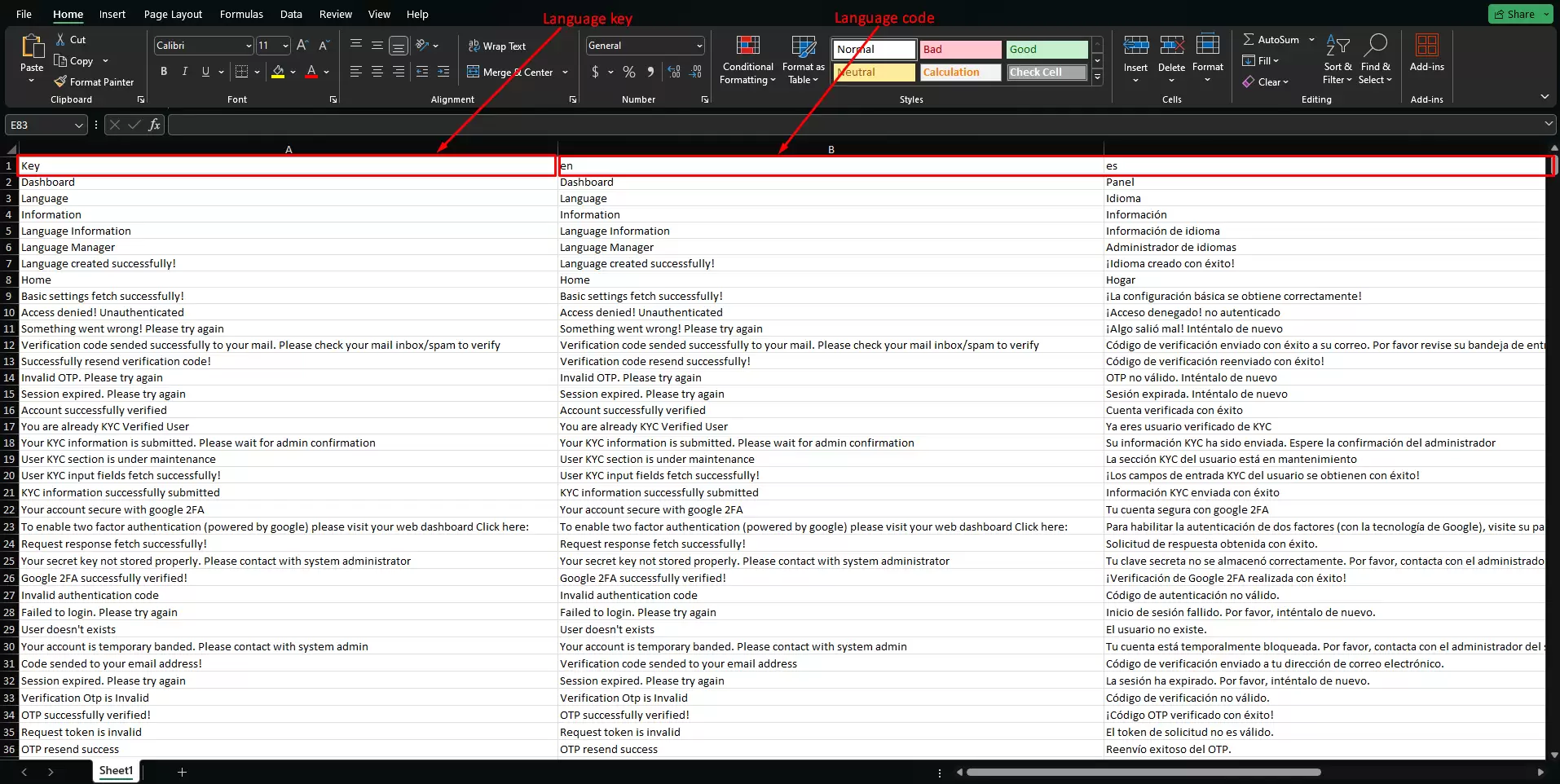The width and height of the screenshot is (1560, 784).
Task: Click the Comma Style icon
Action: pyautogui.click(x=650, y=72)
